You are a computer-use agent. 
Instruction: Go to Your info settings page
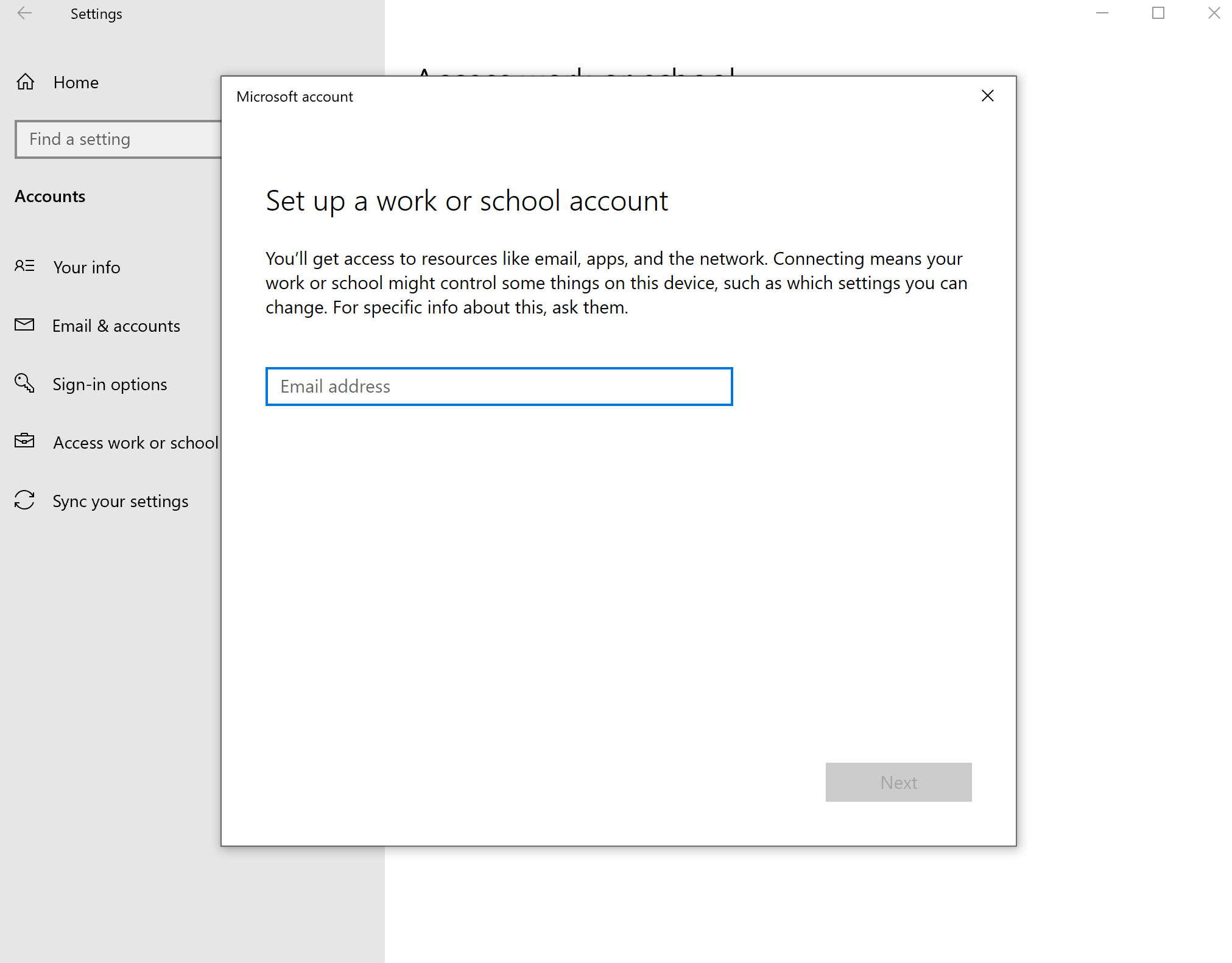tap(86, 267)
